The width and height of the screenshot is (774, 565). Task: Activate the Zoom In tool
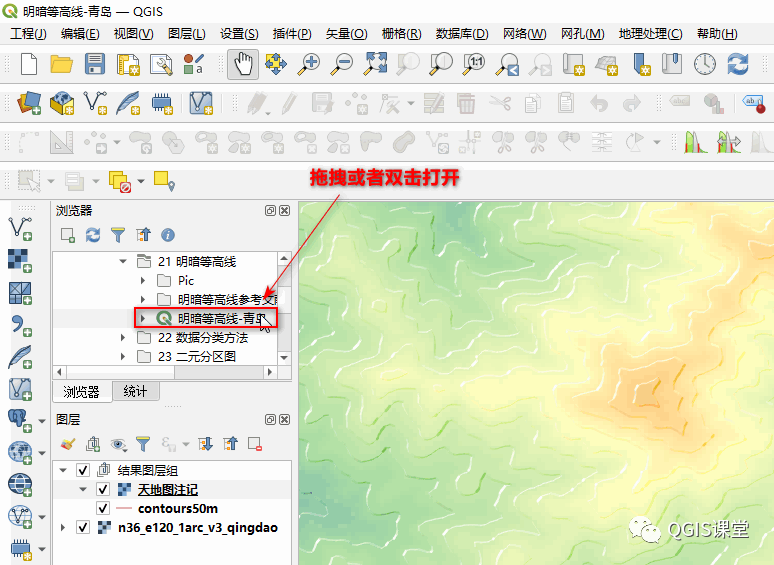[309, 65]
